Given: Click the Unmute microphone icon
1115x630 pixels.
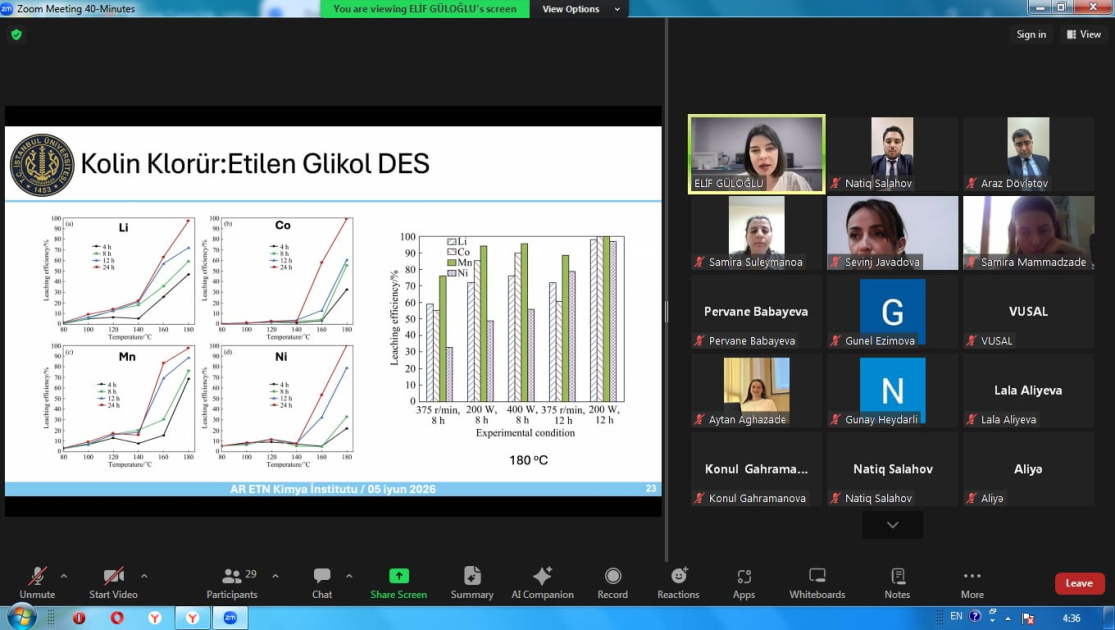Looking at the screenshot, I should [37, 576].
